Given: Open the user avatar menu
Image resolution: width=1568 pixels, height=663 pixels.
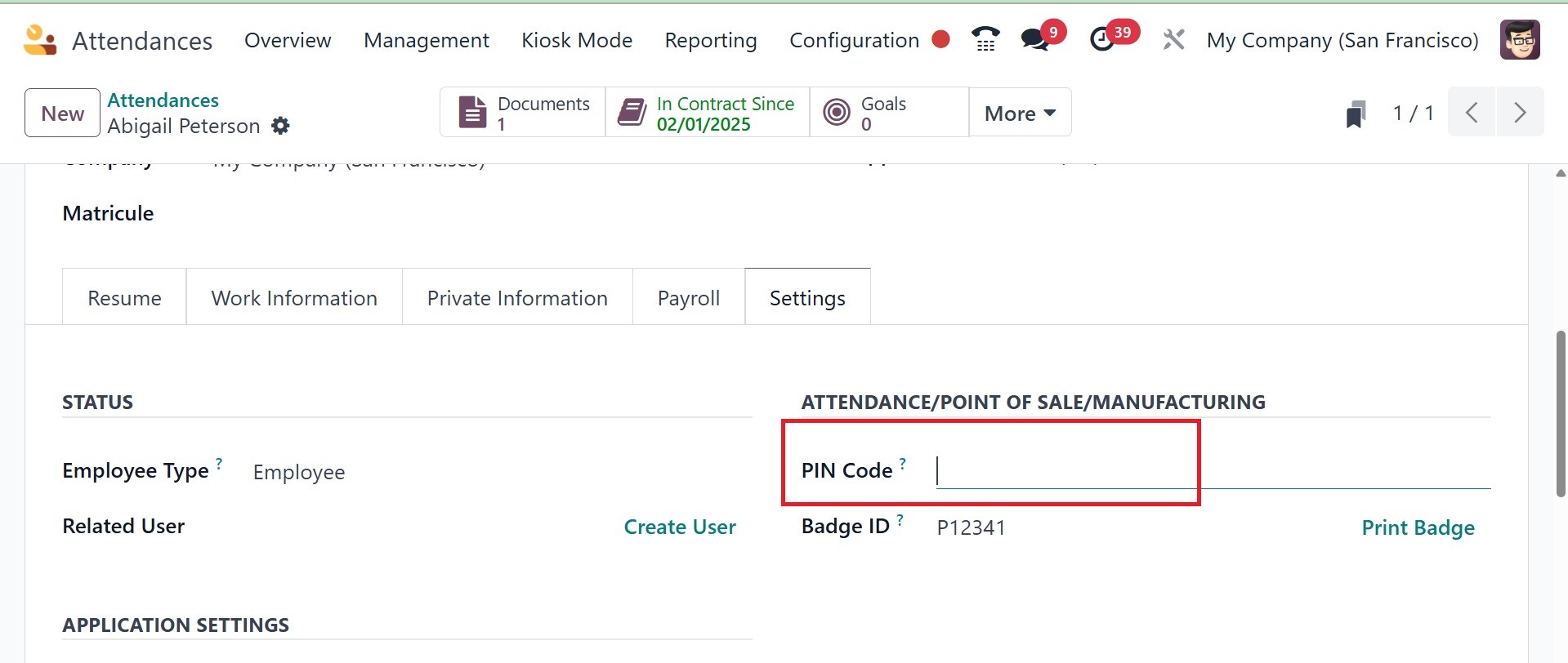Looking at the screenshot, I should tap(1520, 40).
